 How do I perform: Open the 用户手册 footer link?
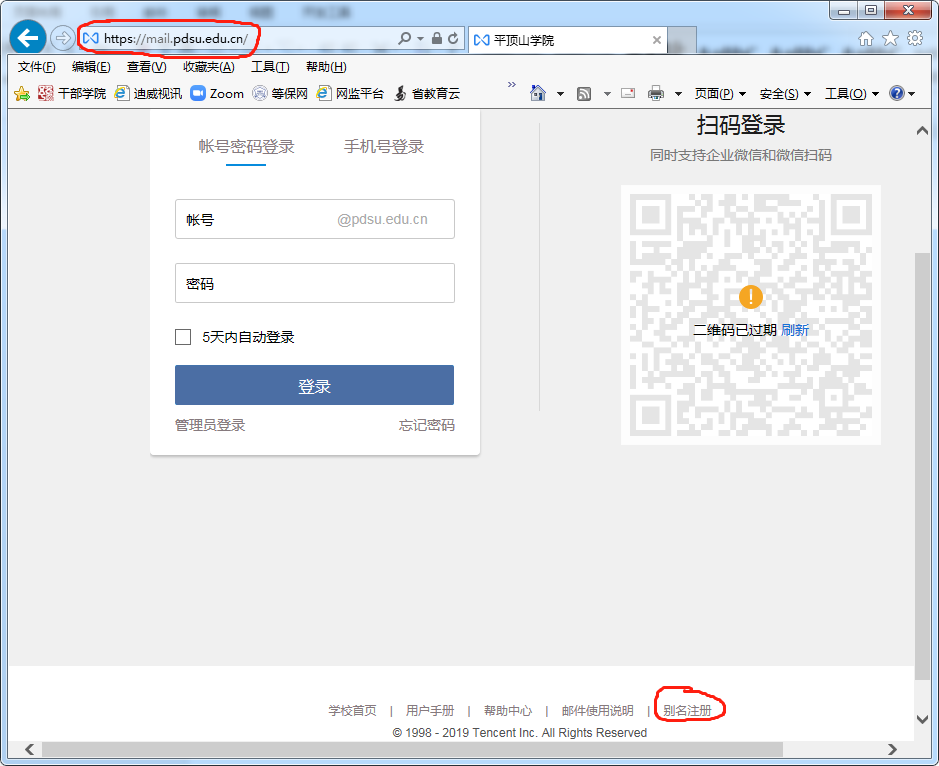point(430,711)
